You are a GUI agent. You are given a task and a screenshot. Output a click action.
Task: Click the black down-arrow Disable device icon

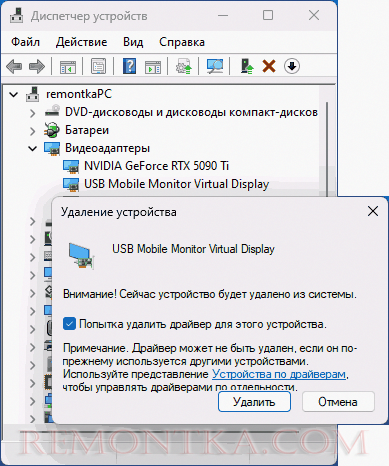292,66
